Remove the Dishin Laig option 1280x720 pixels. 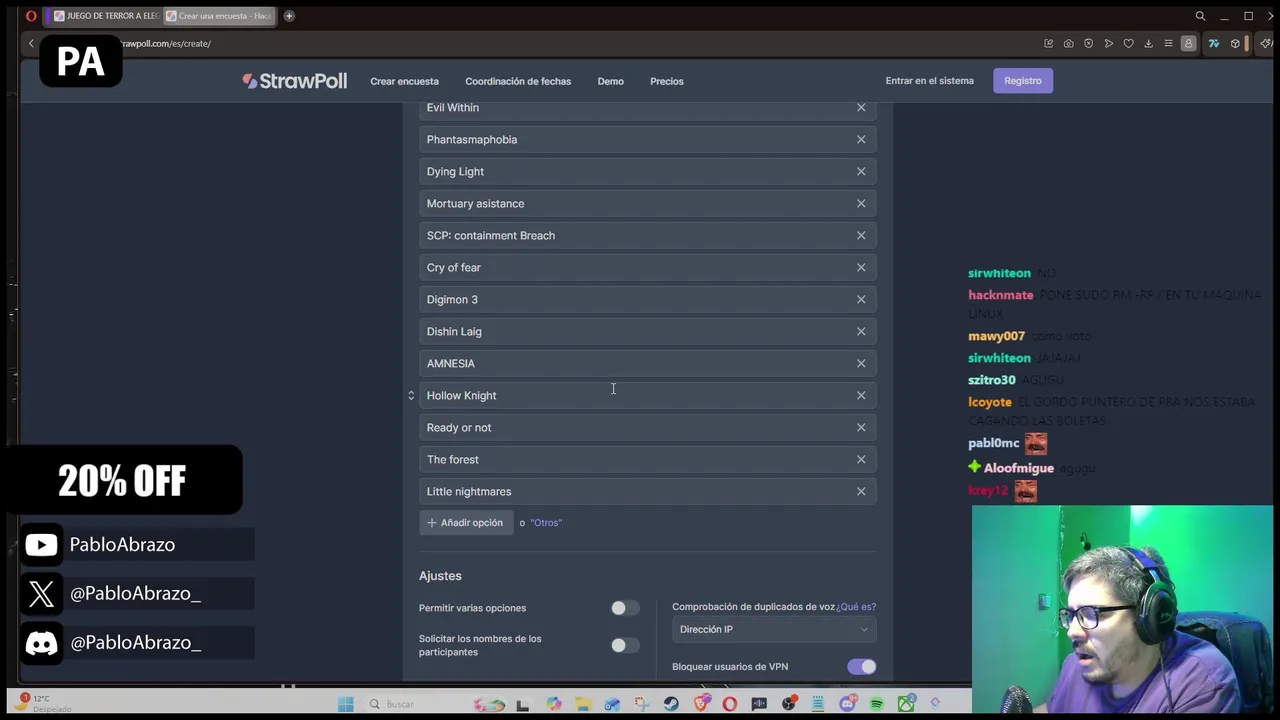[861, 331]
